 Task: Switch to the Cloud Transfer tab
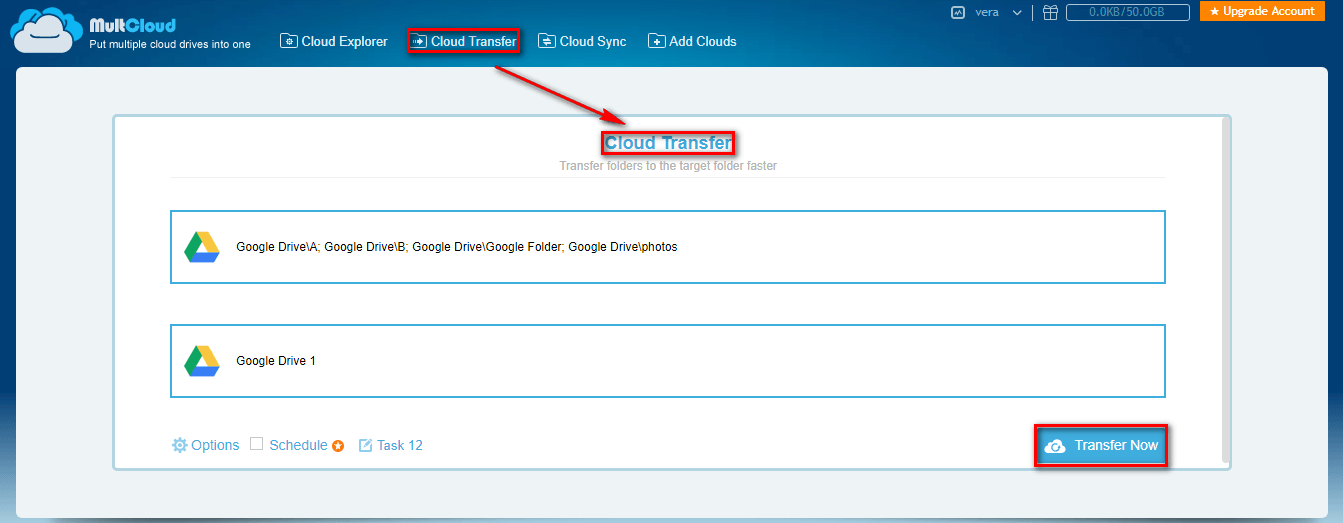coord(464,41)
